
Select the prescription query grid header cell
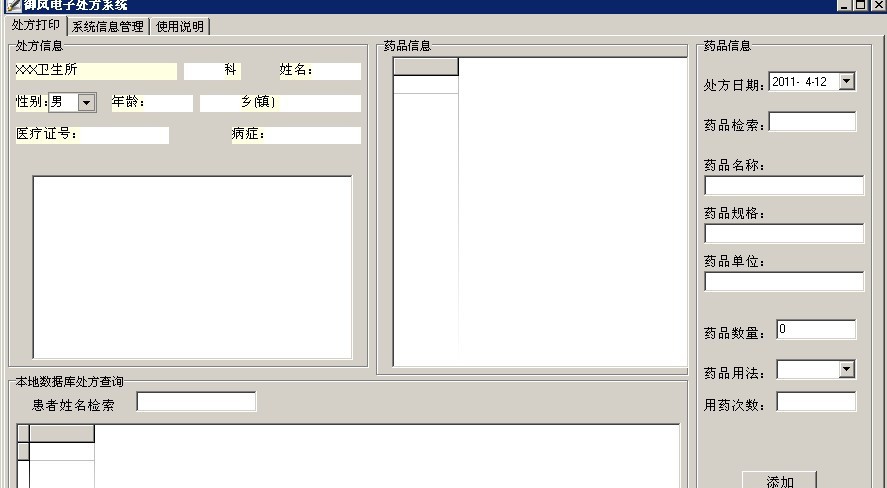(62, 434)
